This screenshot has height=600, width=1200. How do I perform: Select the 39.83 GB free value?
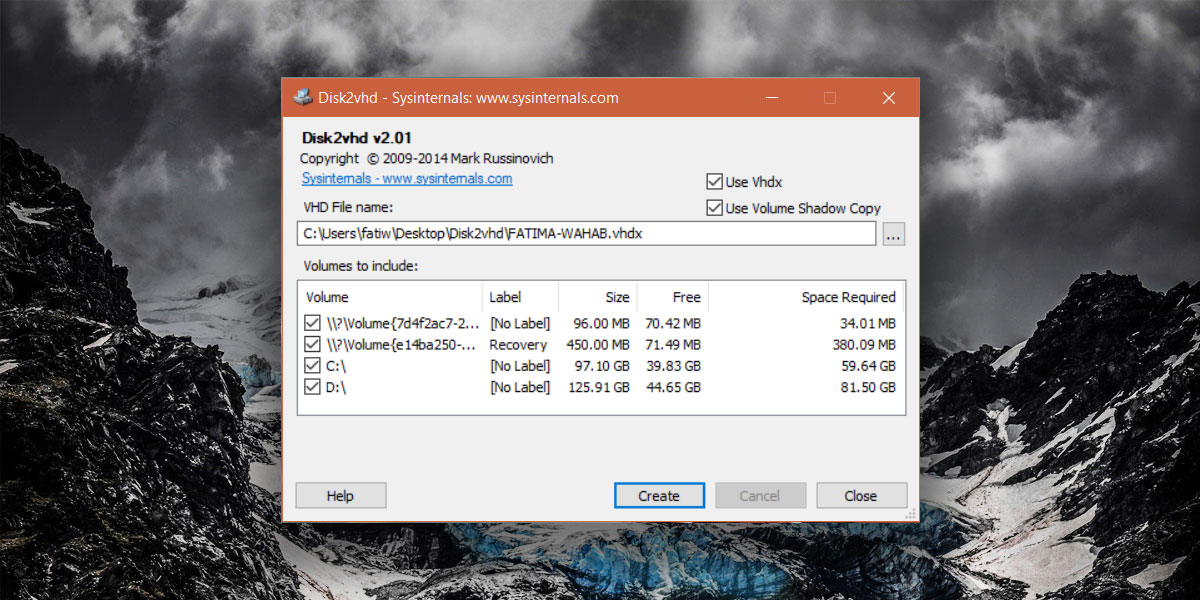tap(675, 366)
